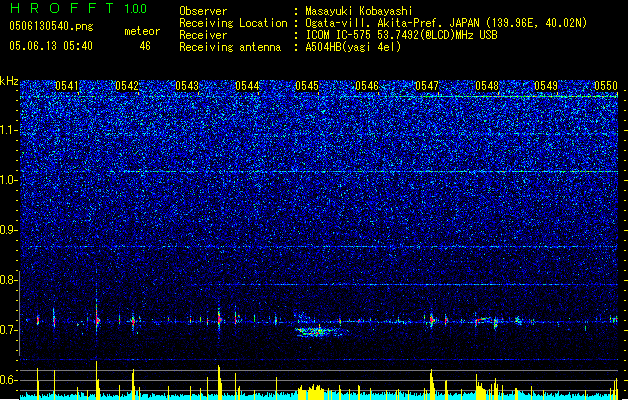Click the A504HB(yagi 4el) antenna value
This screenshot has height=400, width=629.
(x=353, y=47)
